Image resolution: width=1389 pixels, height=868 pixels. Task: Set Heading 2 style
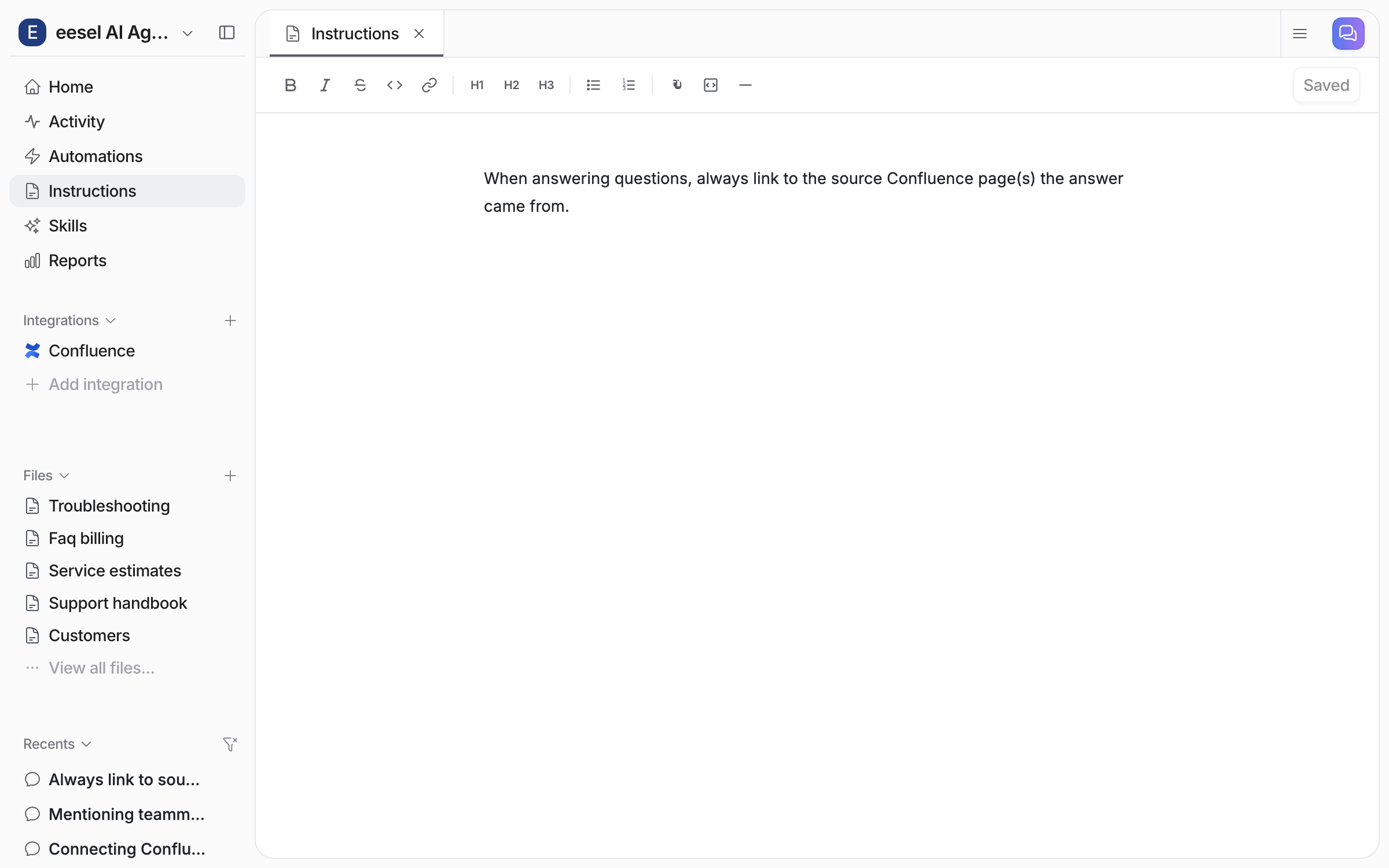point(512,85)
